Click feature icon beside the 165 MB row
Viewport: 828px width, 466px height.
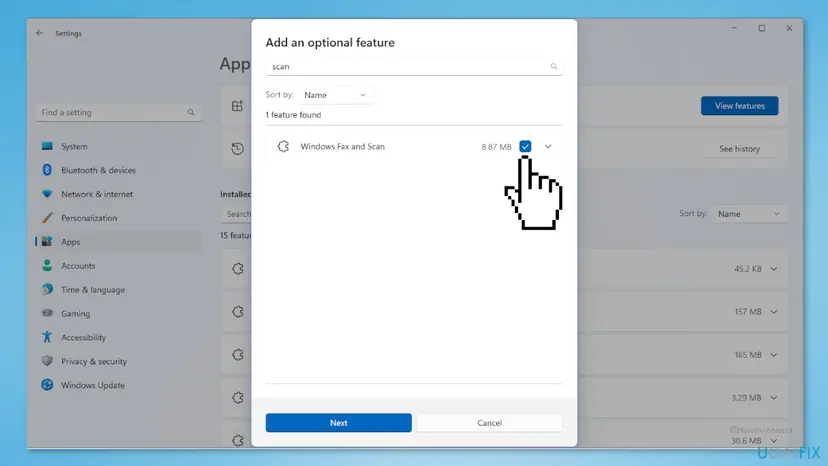tap(238, 355)
